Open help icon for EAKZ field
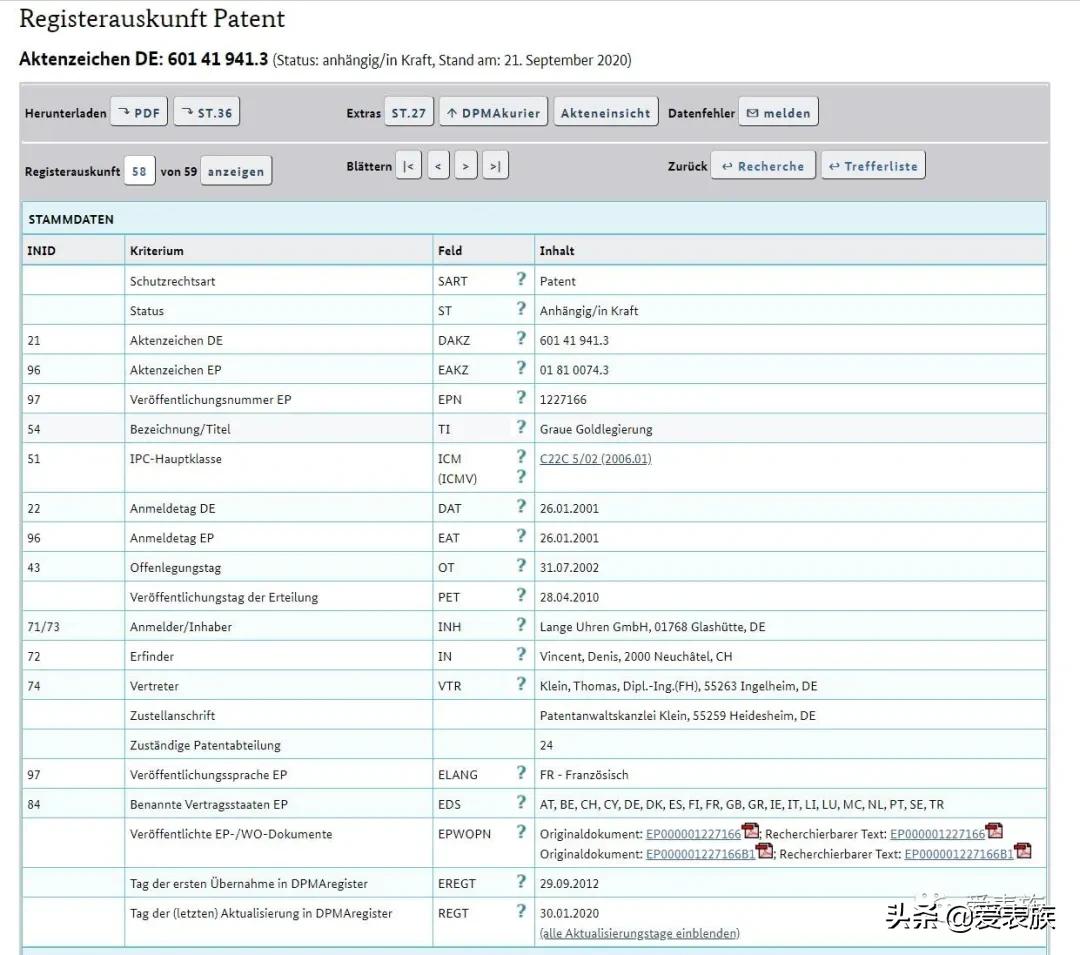The height and width of the screenshot is (955, 1080). [x=521, y=368]
